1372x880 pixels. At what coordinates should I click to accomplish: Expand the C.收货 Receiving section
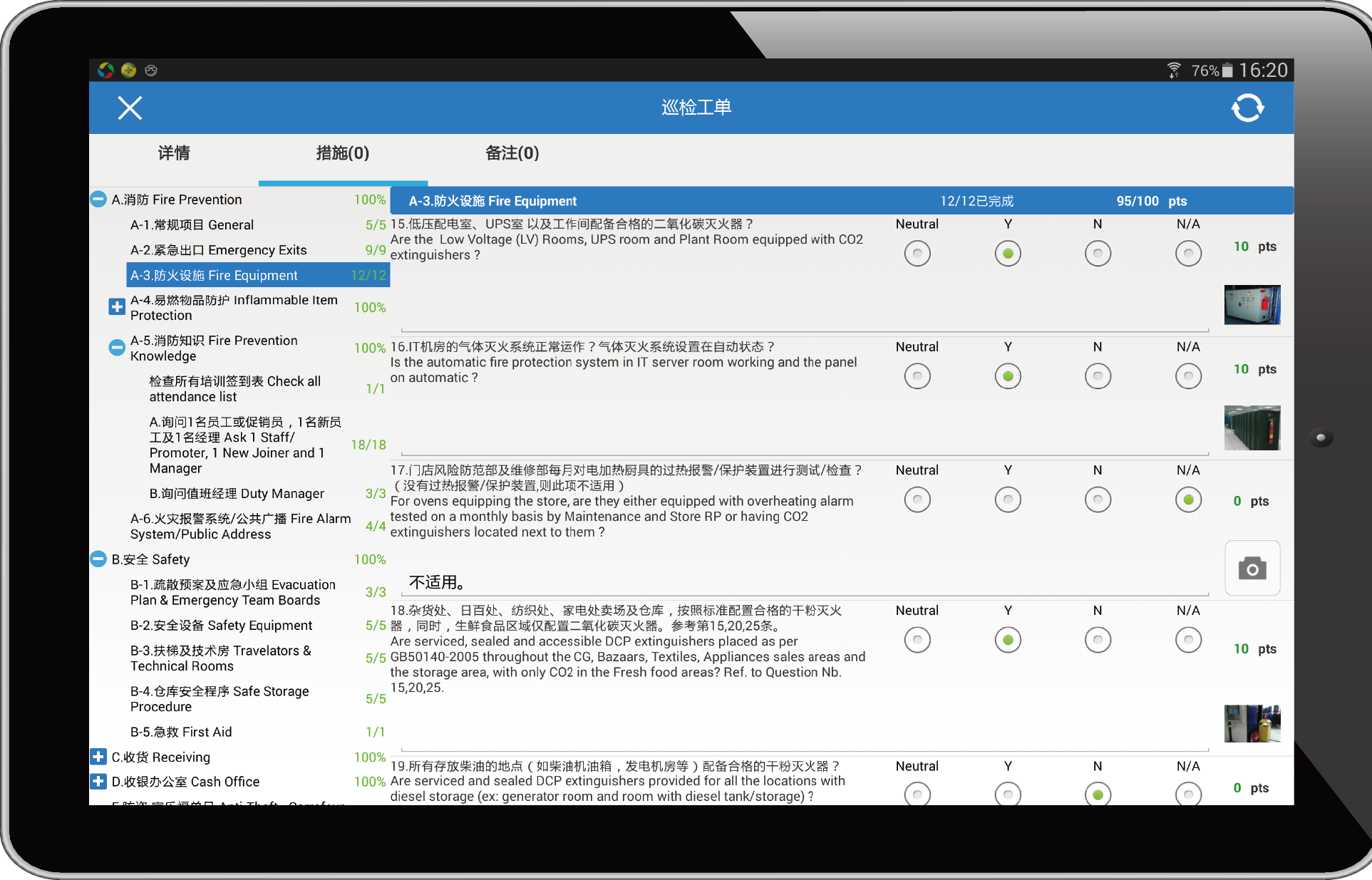click(x=98, y=756)
